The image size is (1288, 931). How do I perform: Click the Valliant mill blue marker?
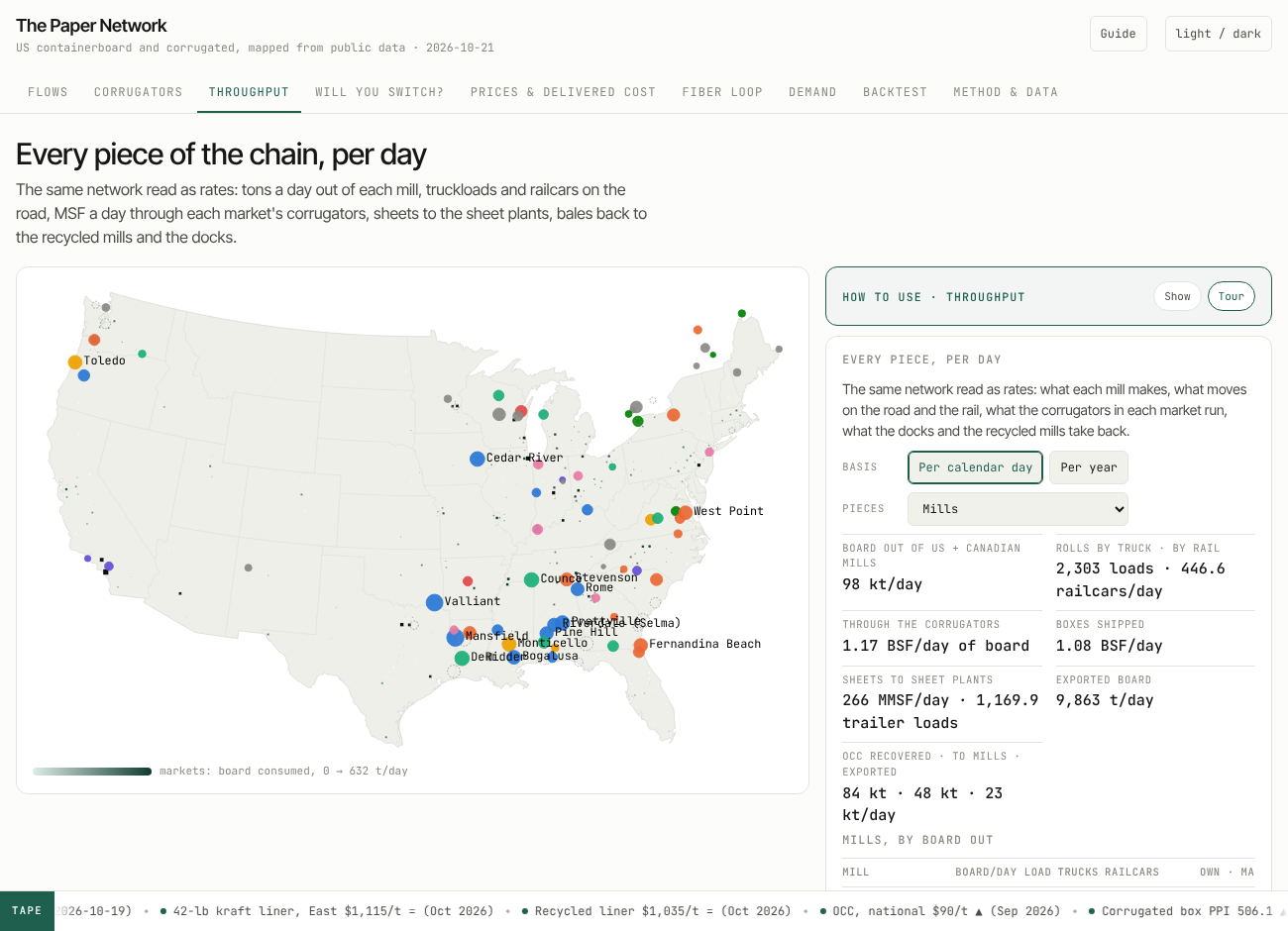point(434,602)
